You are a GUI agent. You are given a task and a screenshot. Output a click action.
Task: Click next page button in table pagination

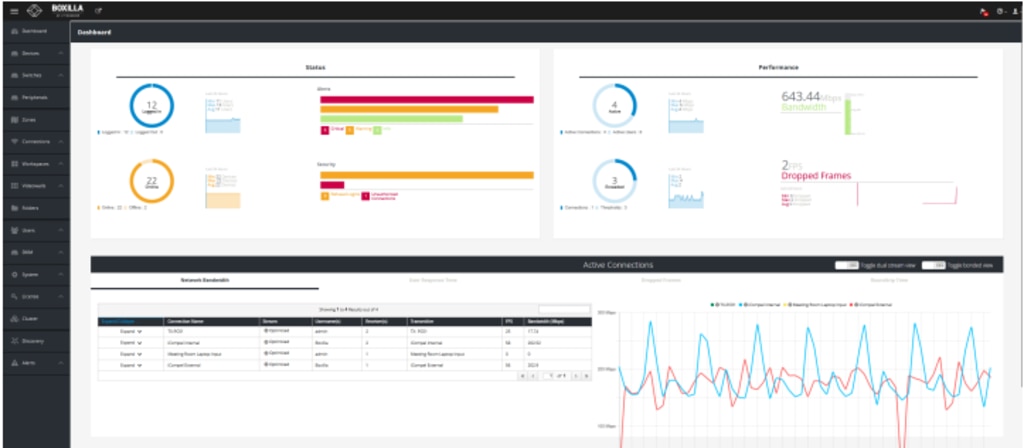[x=575, y=376]
